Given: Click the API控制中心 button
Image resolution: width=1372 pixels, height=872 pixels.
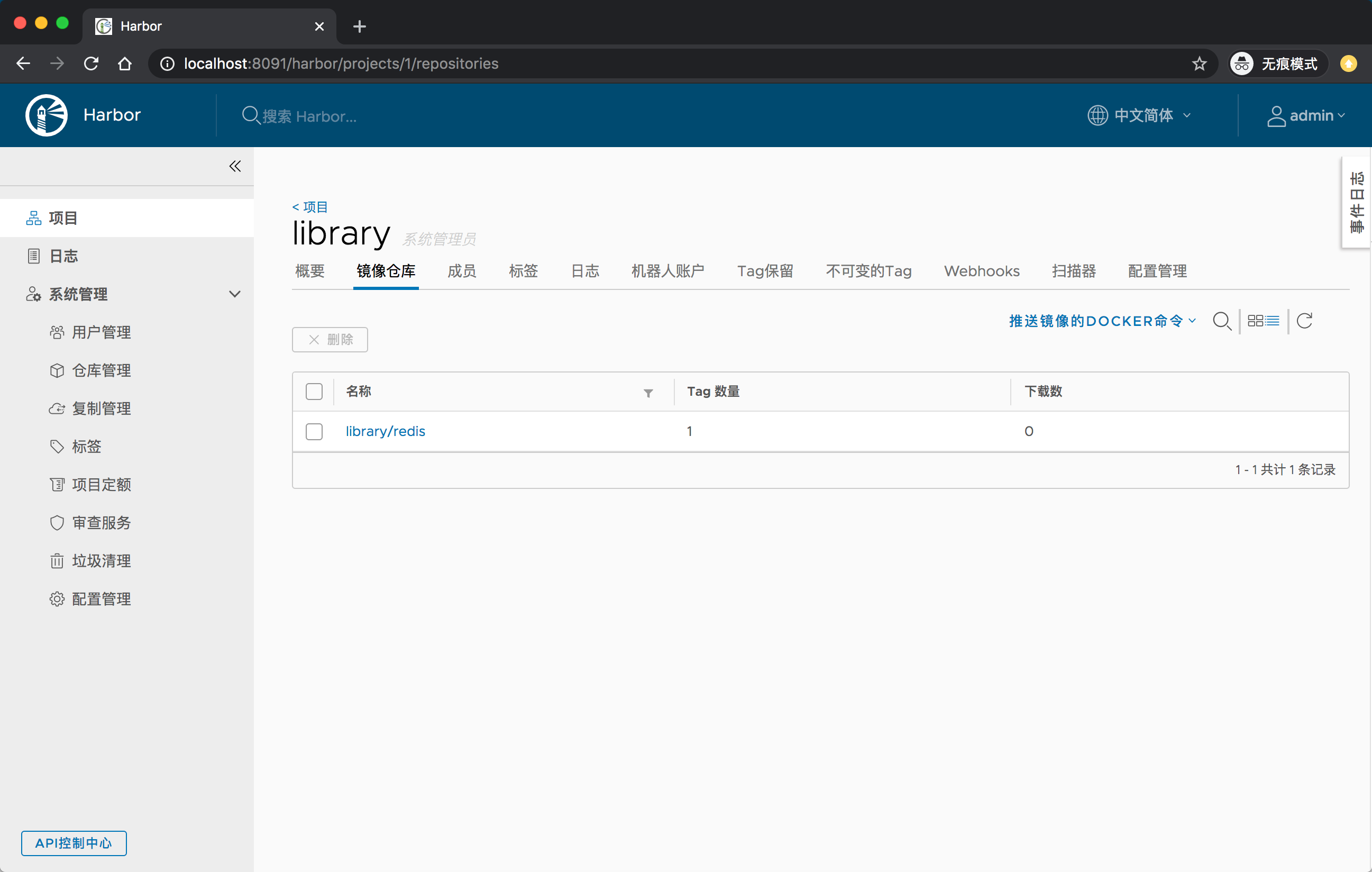Looking at the screenshot, I should pos(74,842).
